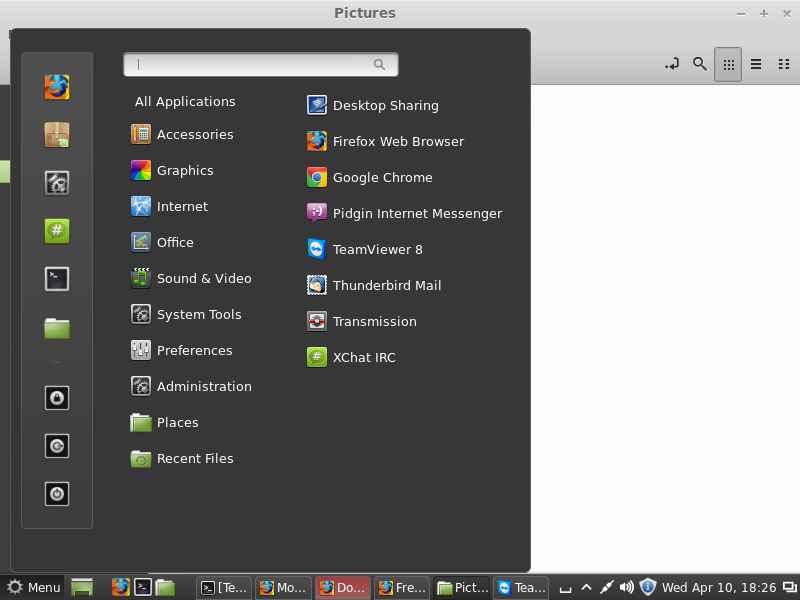The image size is (800, 600).
Task: Launch Firefox from panel launcher
Action: click(121, 588)
